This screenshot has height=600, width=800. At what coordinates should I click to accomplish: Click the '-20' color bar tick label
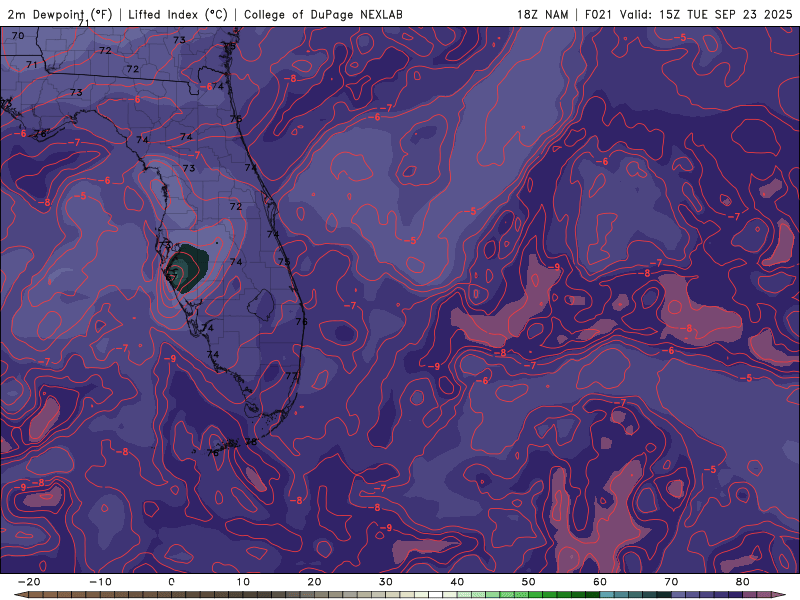(x=29, y=582)
